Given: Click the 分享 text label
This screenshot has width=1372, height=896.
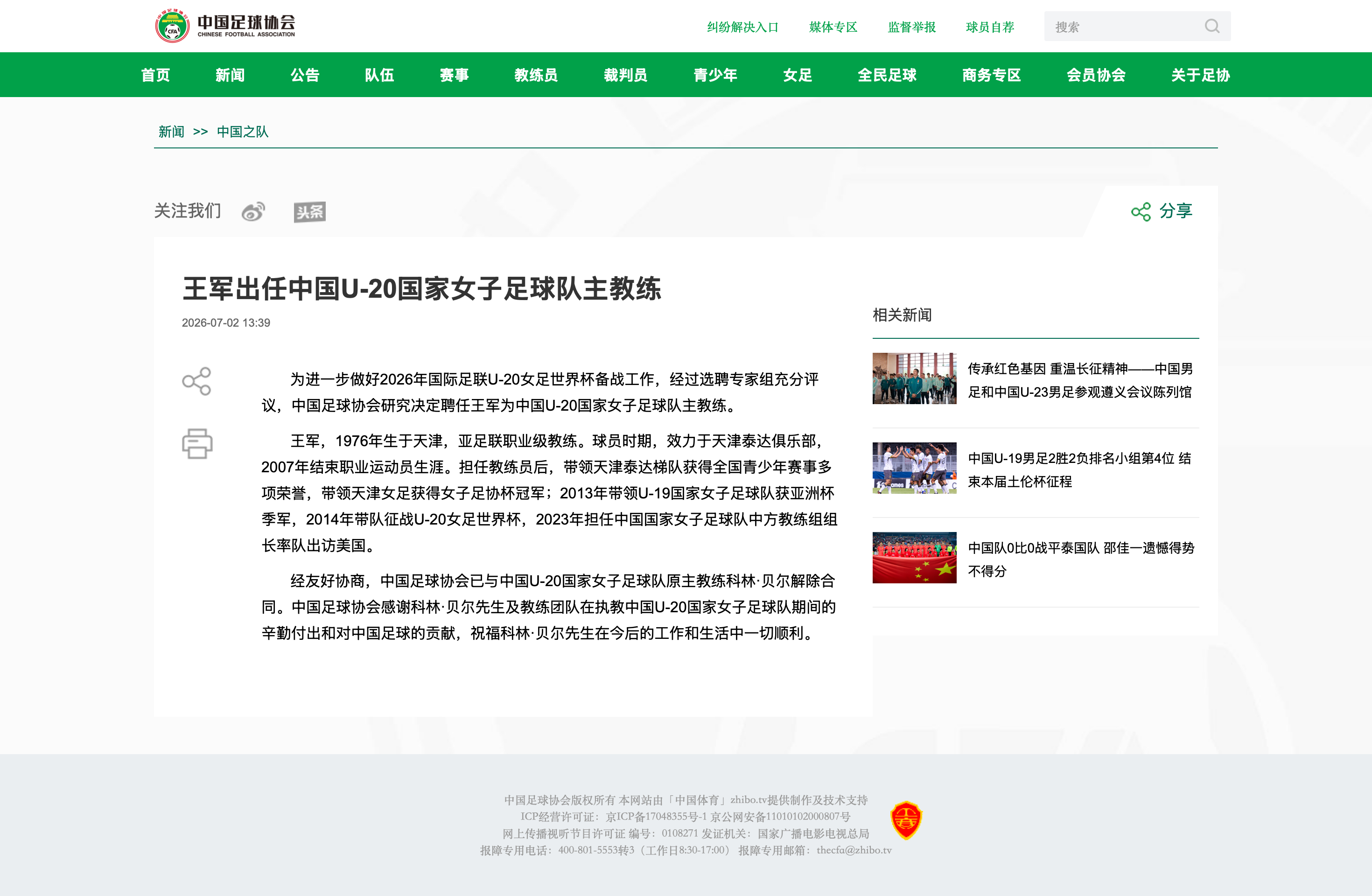Looking at the screenshot, I should (1176, 211).
